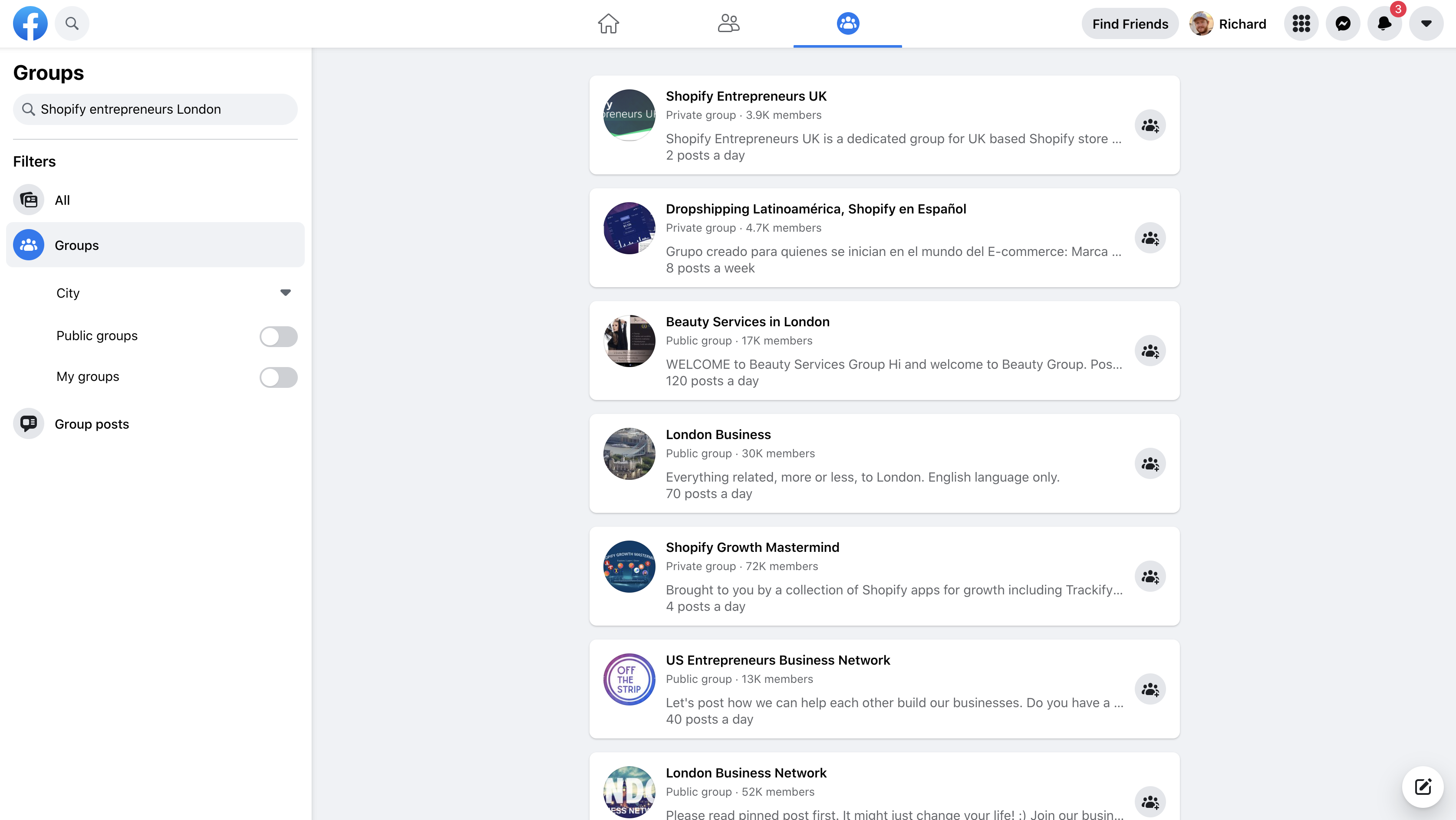This screenshot has height=820, width=1456.
Task: Click the Find Friends button
Action: 1130,24
